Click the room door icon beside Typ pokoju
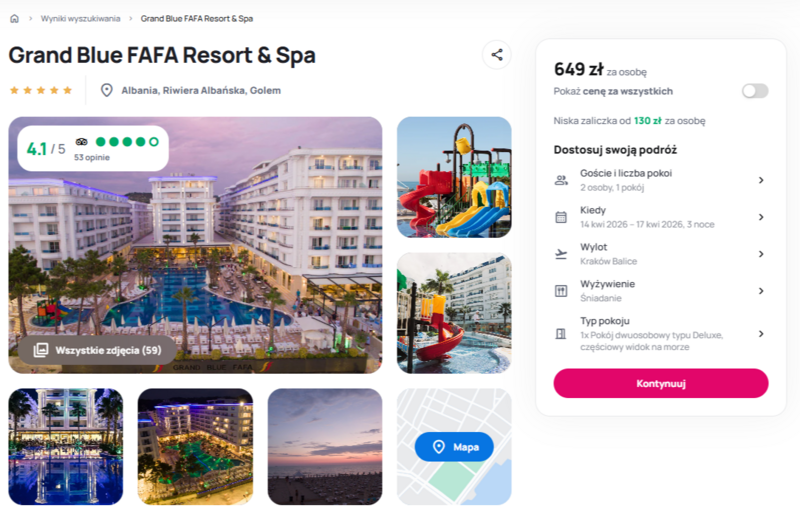Viewport: 800px width, 514px height. (x=561, y=334)
